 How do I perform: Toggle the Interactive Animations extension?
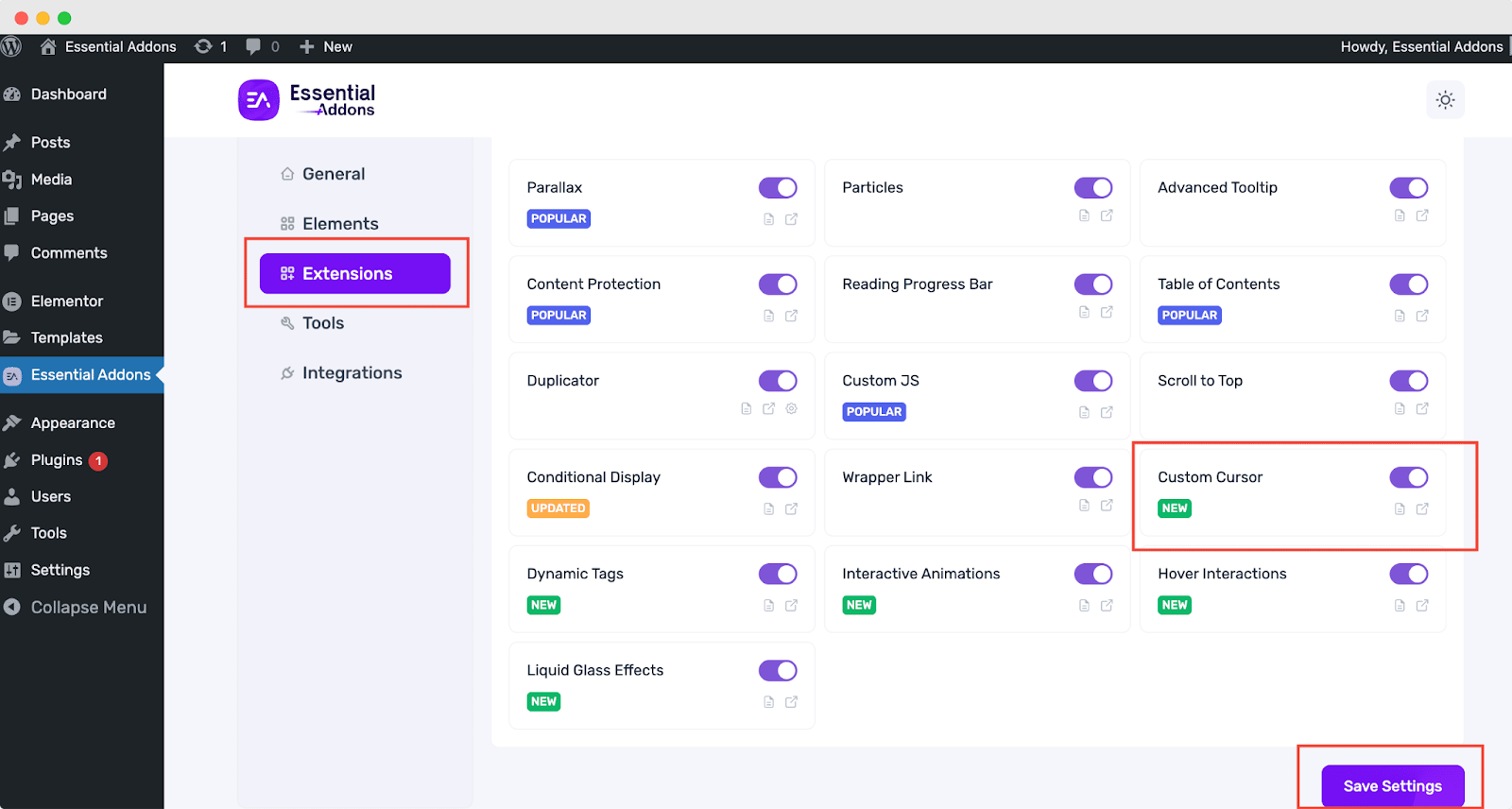coord(1093,574)
